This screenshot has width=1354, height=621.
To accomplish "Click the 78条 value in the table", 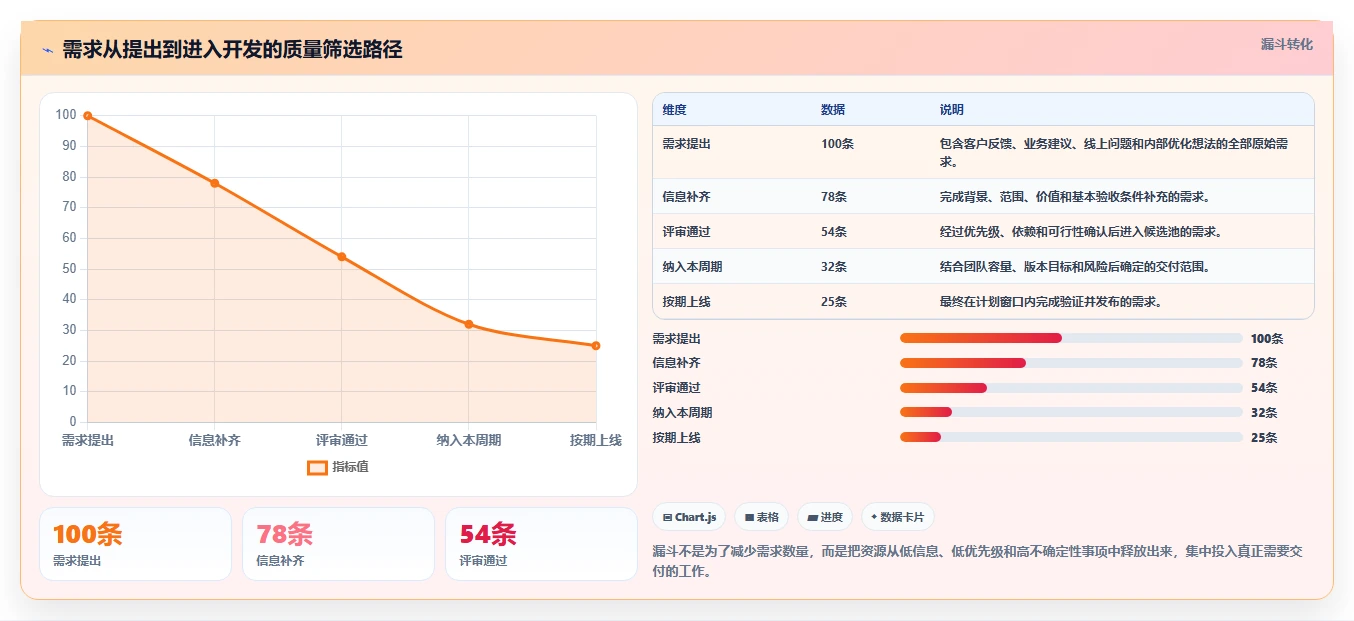I will (x=834, y=197).
